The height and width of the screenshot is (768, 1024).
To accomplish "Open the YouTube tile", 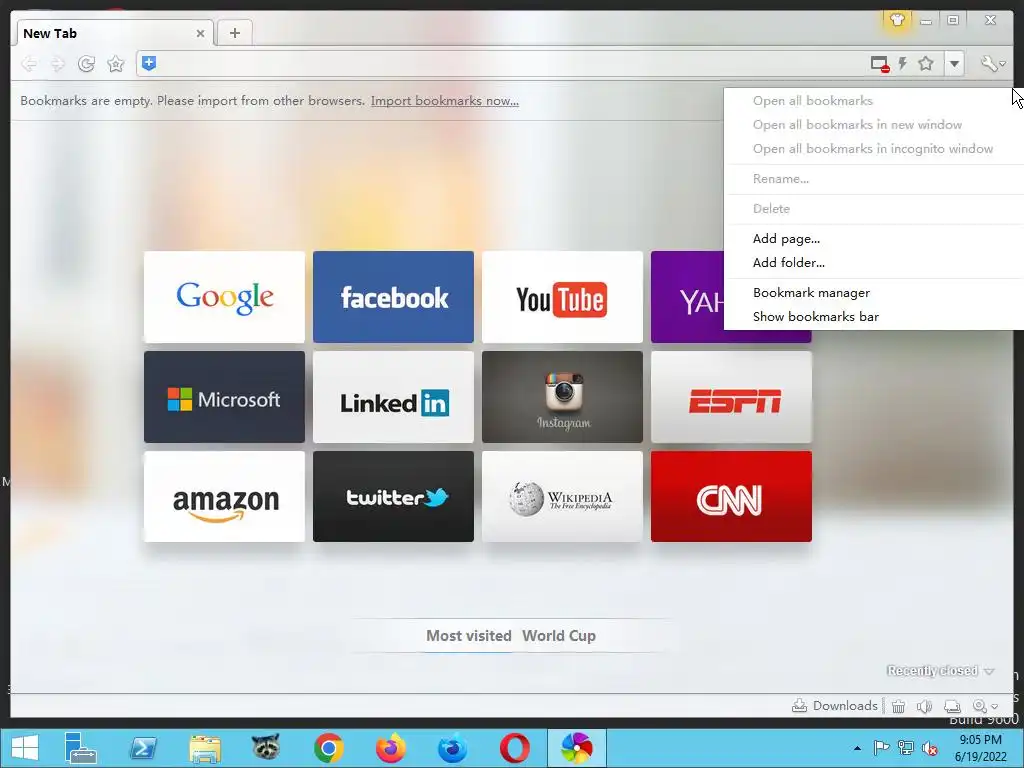I will [562, 297].
